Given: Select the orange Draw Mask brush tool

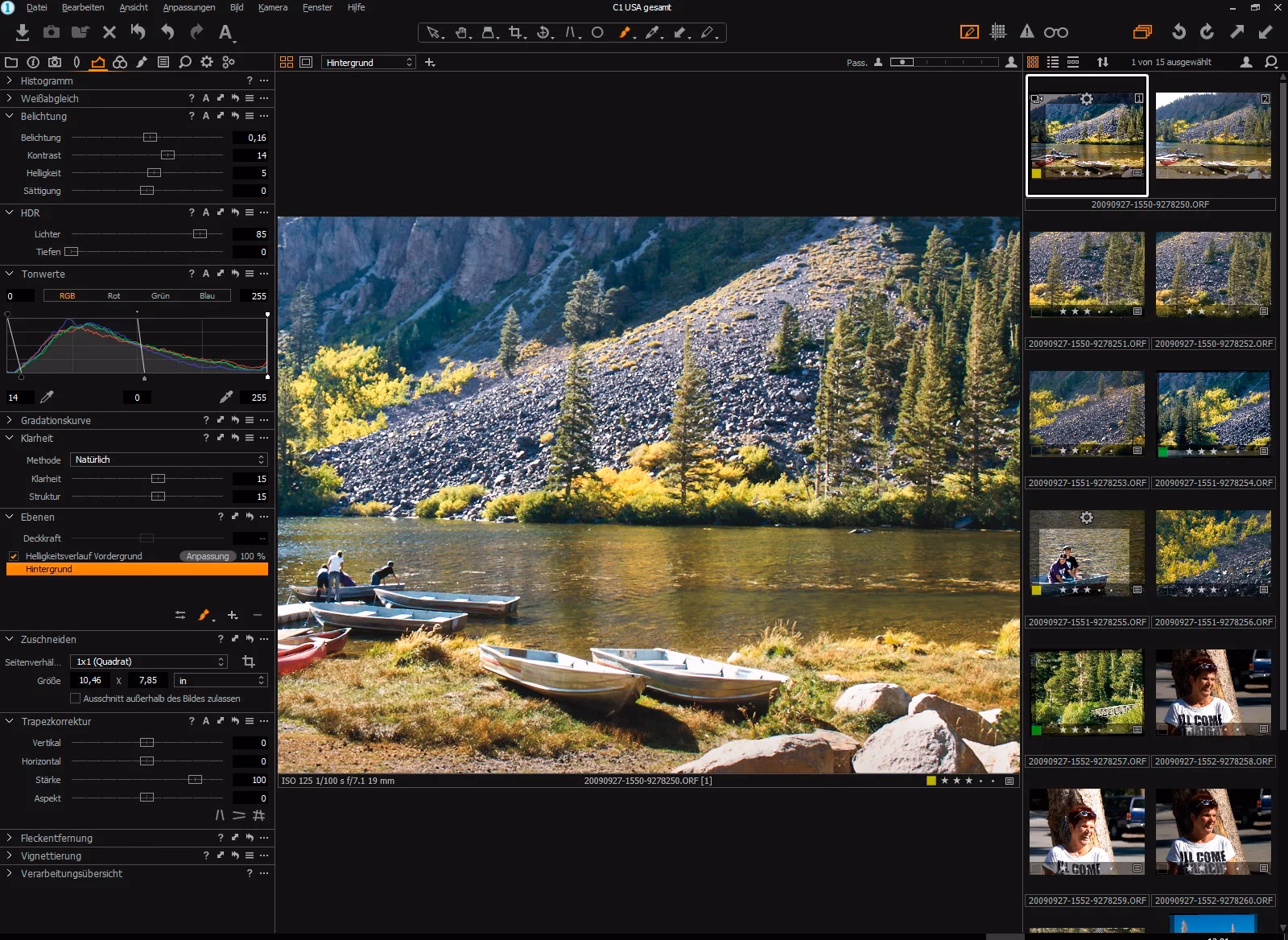Looking at the screenshot, I should click(624, 33).
